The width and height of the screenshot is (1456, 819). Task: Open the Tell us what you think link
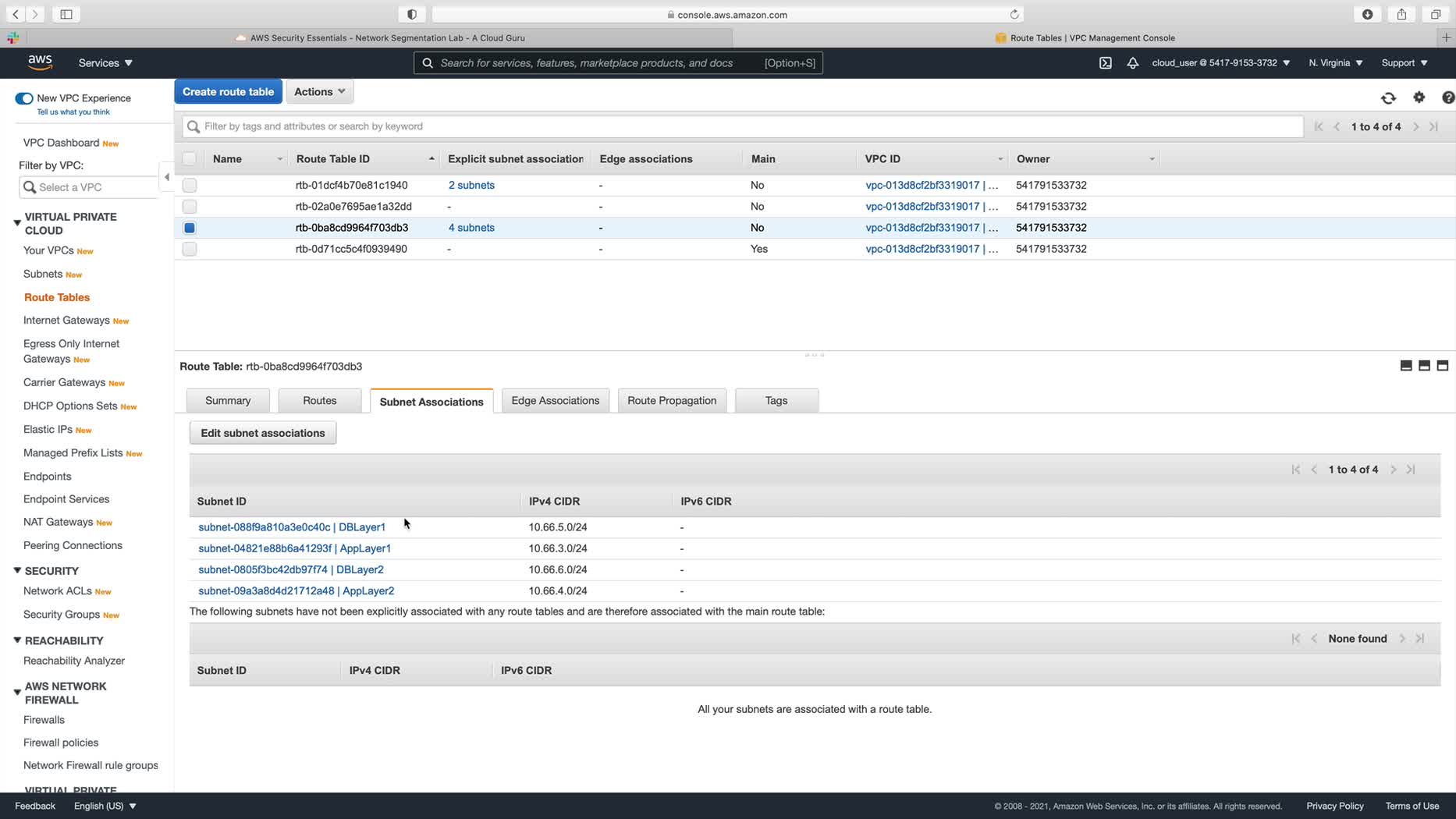[x=73, y=112]
